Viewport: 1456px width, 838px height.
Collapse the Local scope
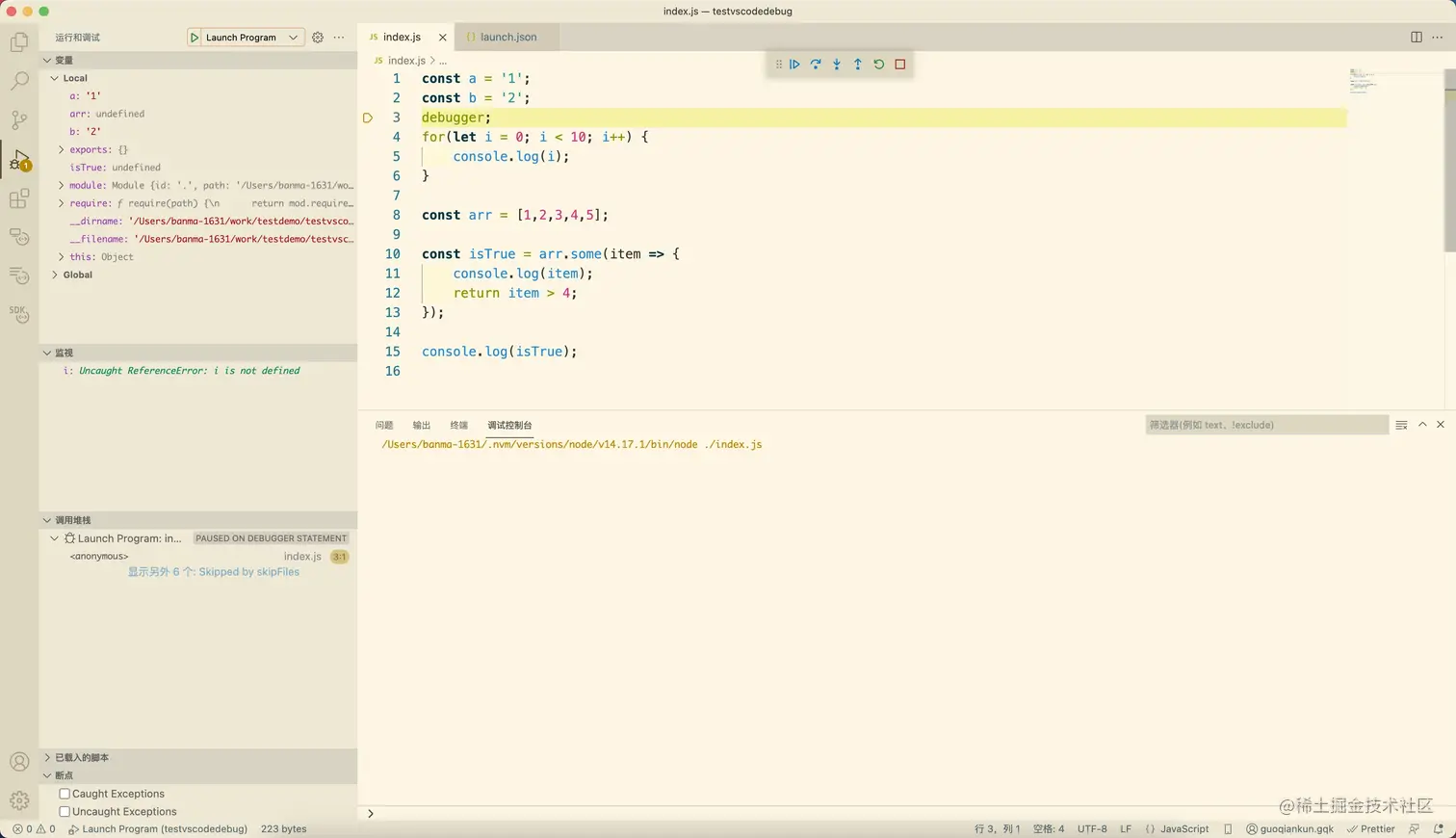click(x=55, y=78)
